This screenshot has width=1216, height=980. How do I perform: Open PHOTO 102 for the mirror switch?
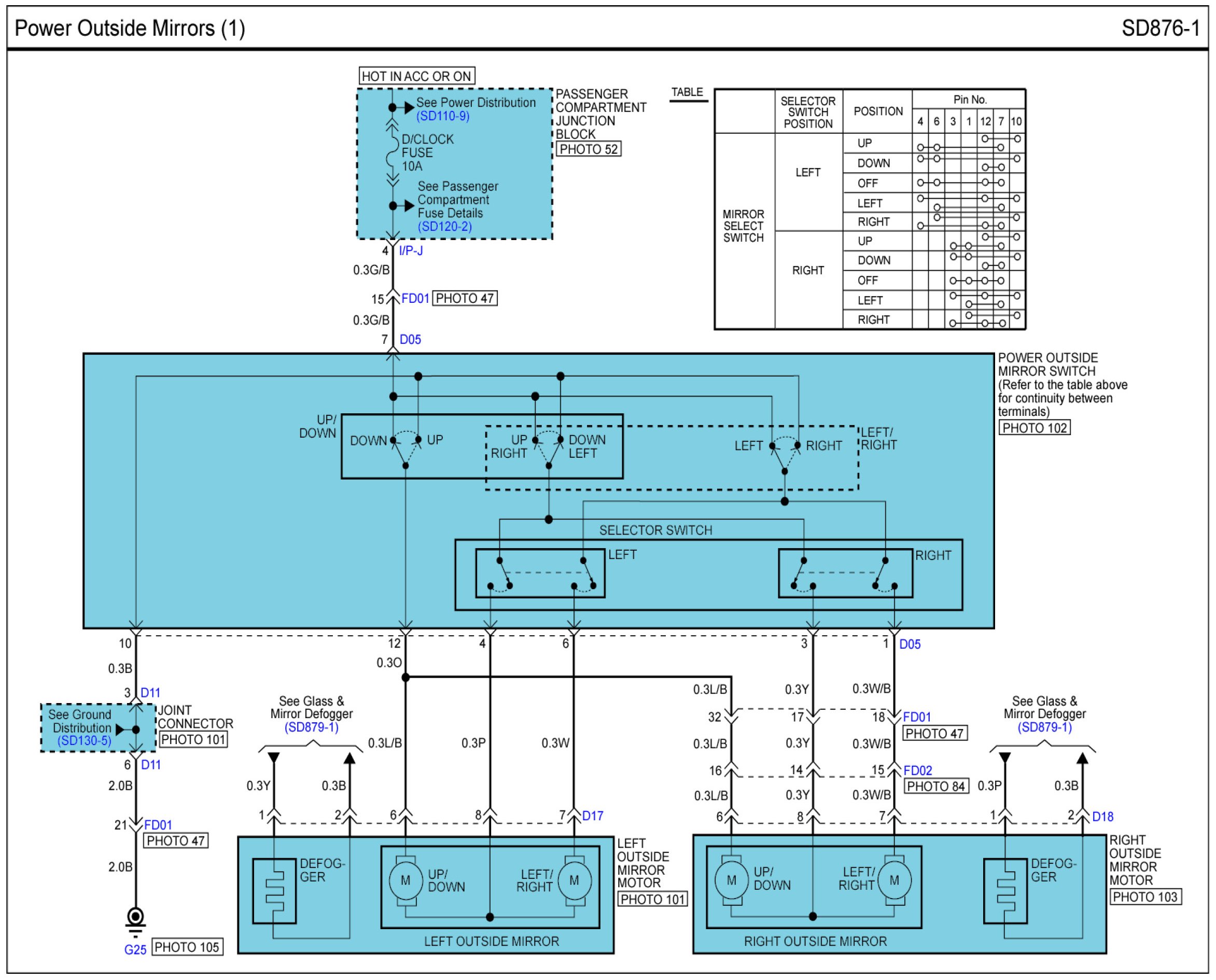click(x=1034, y=428)
